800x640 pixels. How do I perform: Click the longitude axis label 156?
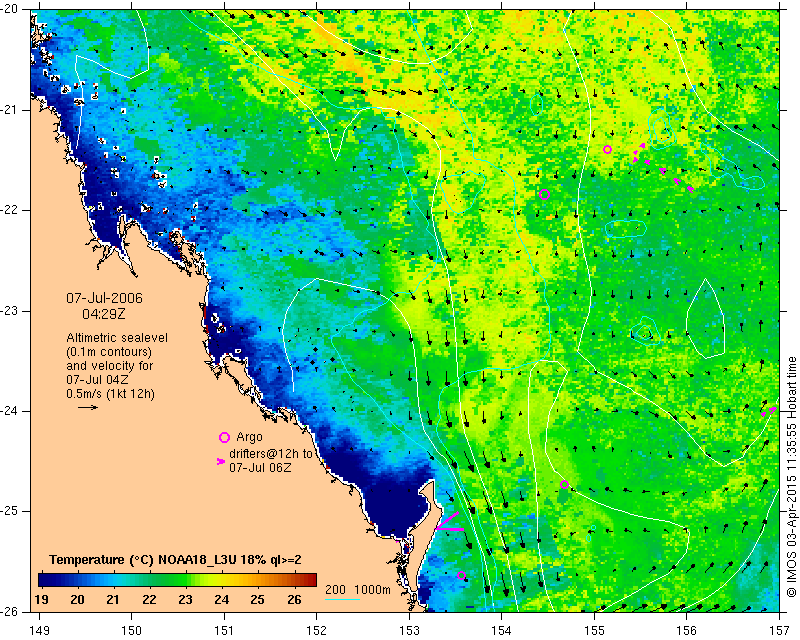point(687,630)
